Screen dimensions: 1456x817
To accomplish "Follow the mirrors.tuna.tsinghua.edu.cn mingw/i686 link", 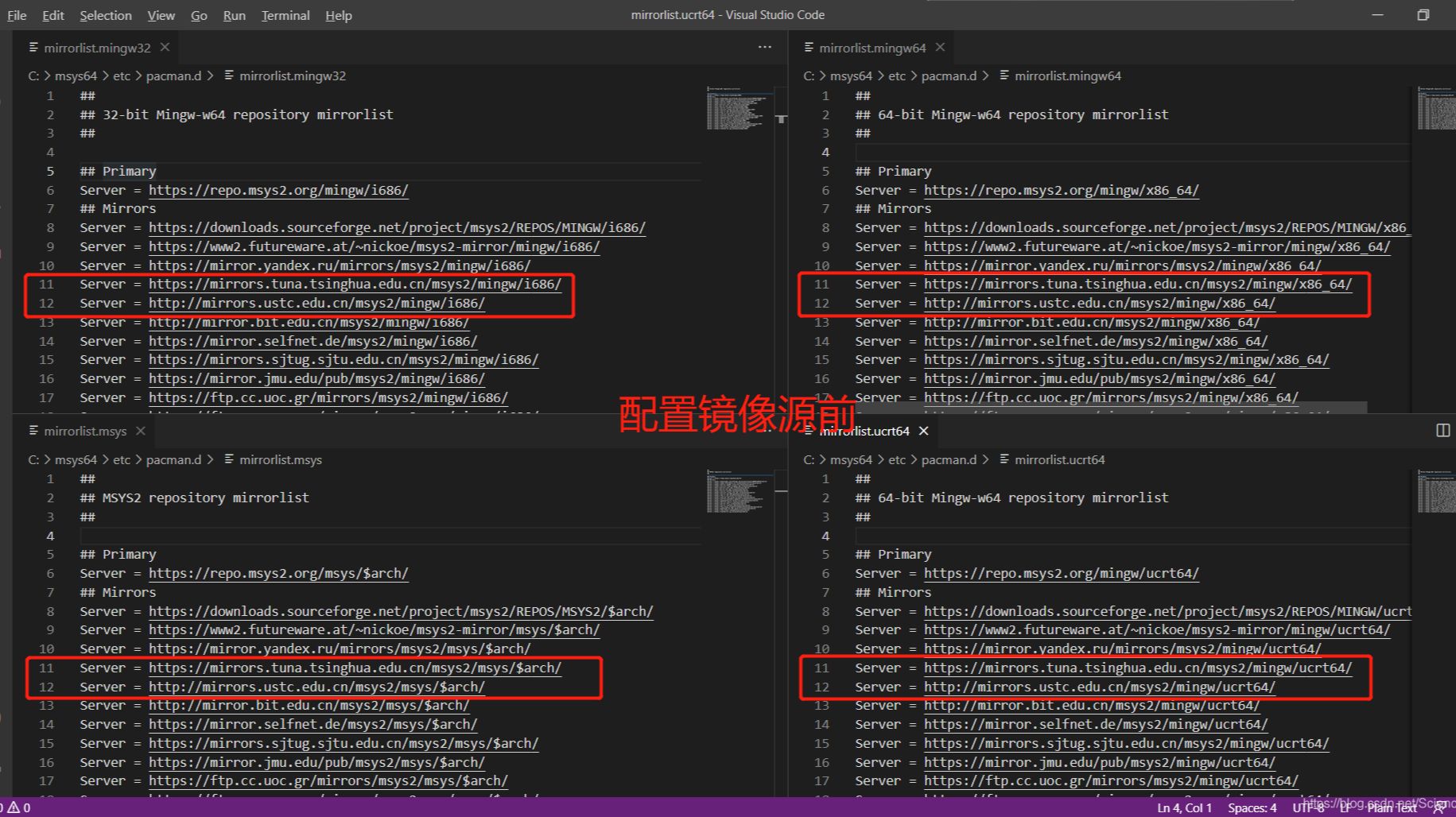I will click(x=355, y=284).
